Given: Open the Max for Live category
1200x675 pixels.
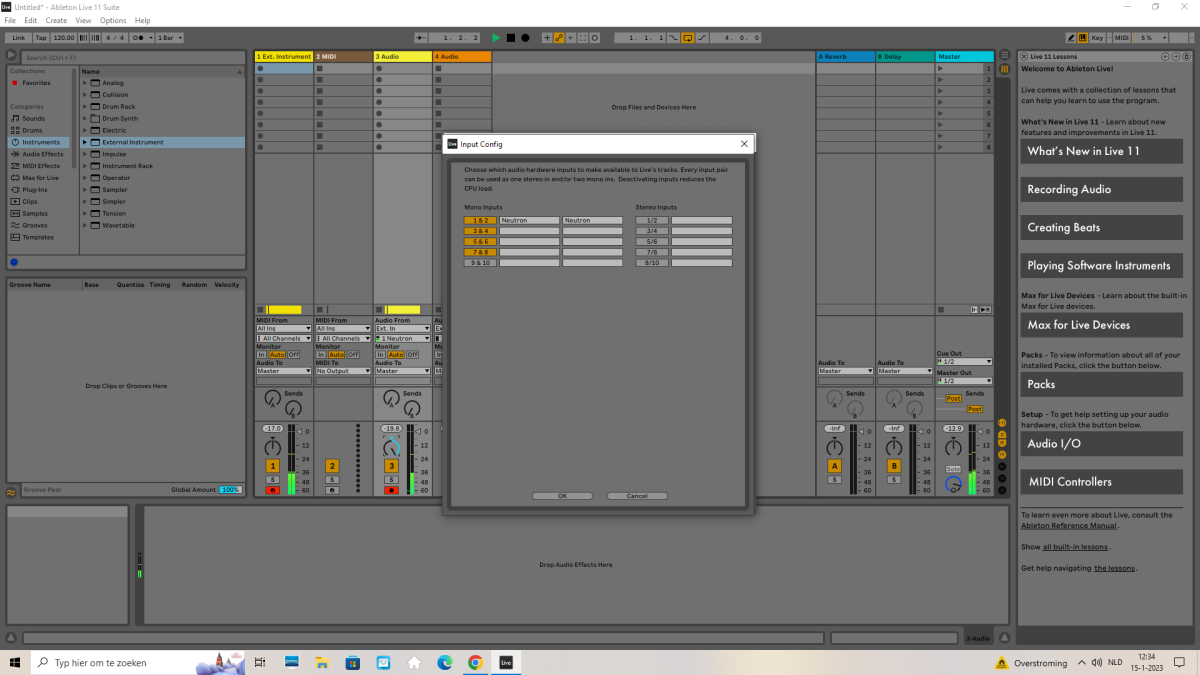Looking at the screenshot, I should click(x=40, y=178).
